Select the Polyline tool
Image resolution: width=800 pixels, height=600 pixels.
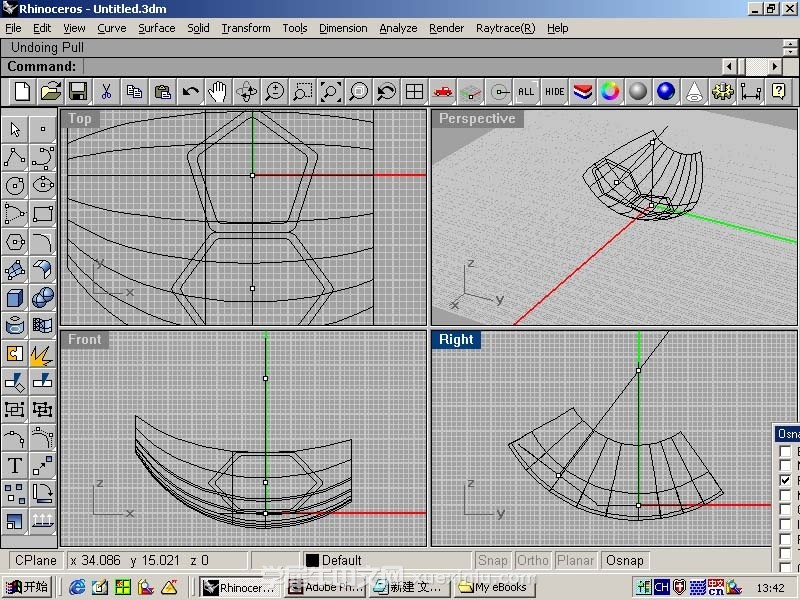(15, 157)
